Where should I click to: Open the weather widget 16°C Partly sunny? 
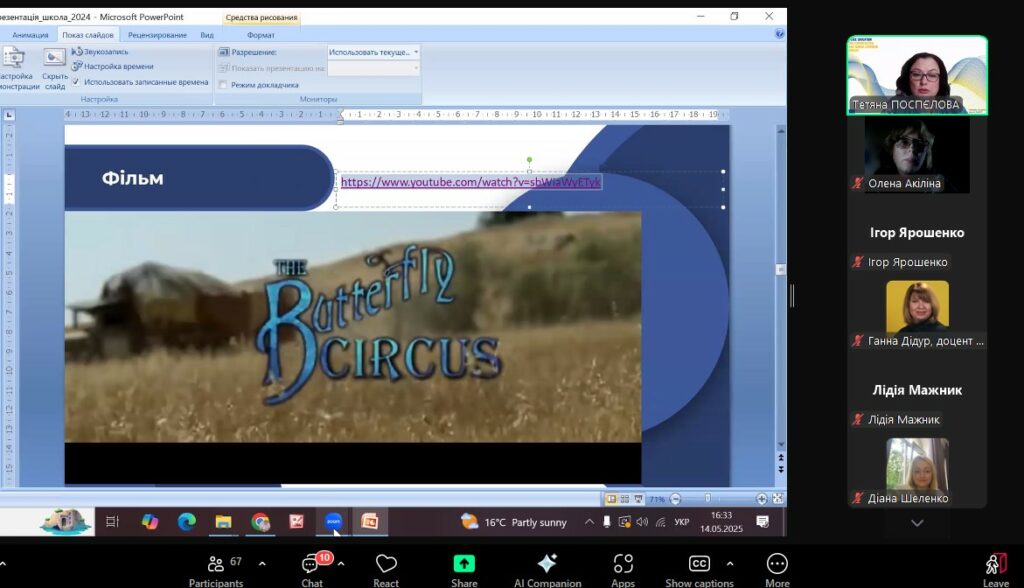pyautogui.click(x=514, y=522)
